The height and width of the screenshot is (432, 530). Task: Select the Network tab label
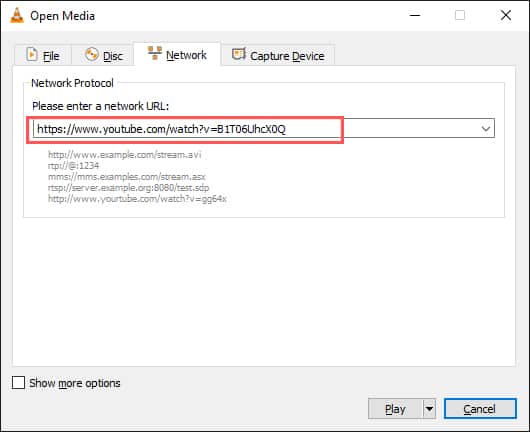(x=186, y=55)
